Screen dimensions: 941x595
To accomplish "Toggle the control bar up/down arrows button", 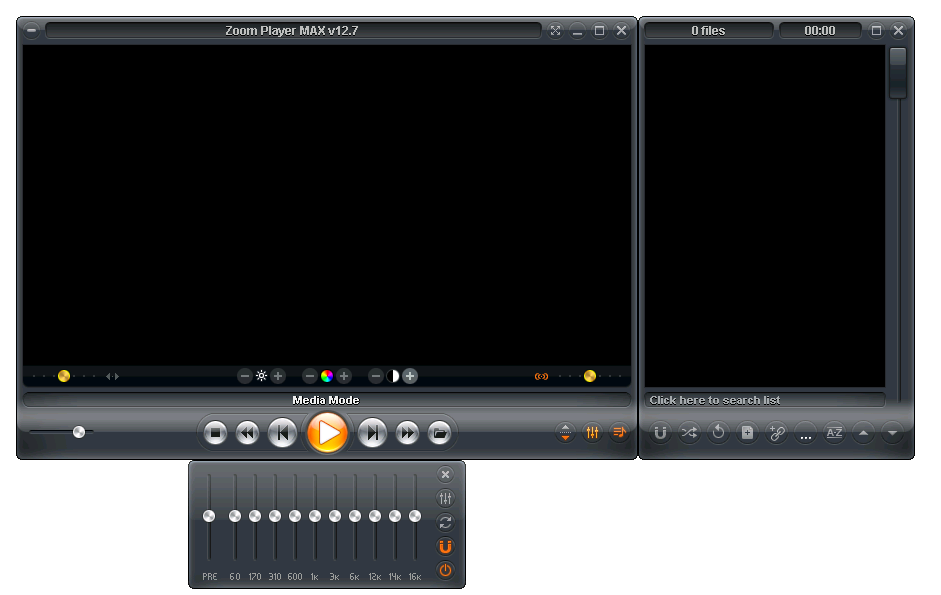I will click(x=565, y=432).
